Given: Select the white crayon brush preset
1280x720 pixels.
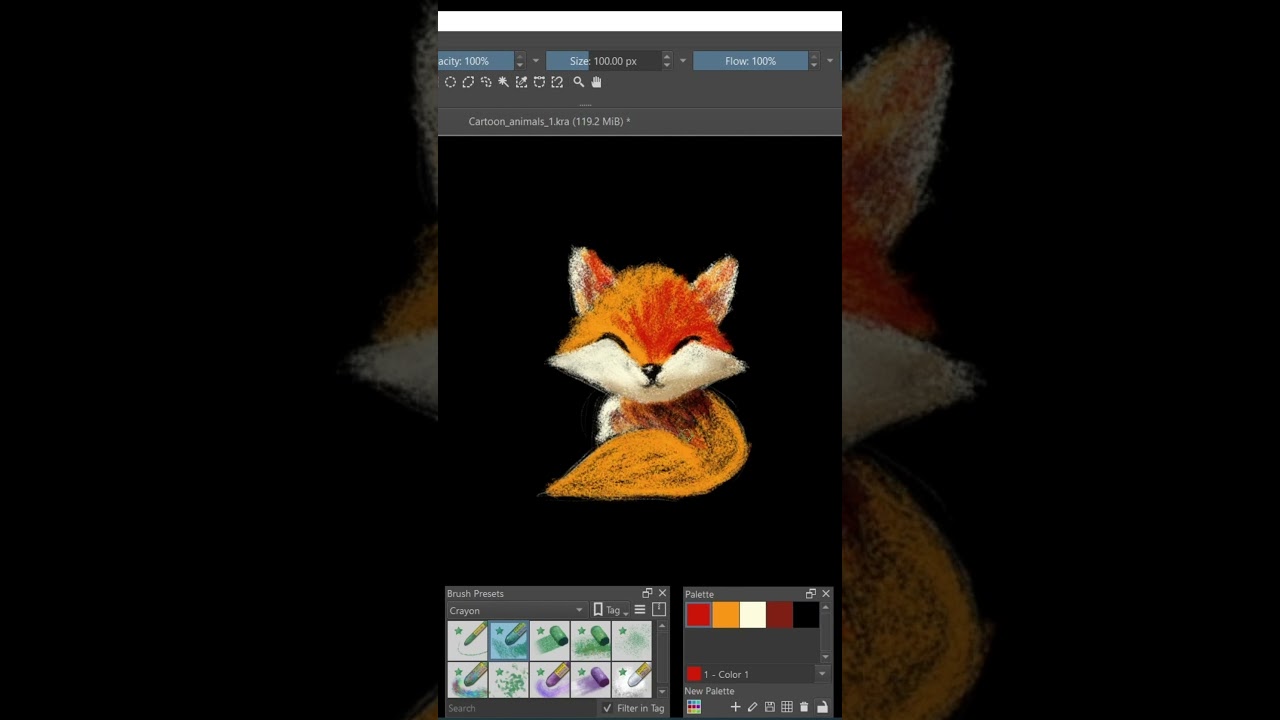Looking at the screenshot, I should tap(632, 680).
